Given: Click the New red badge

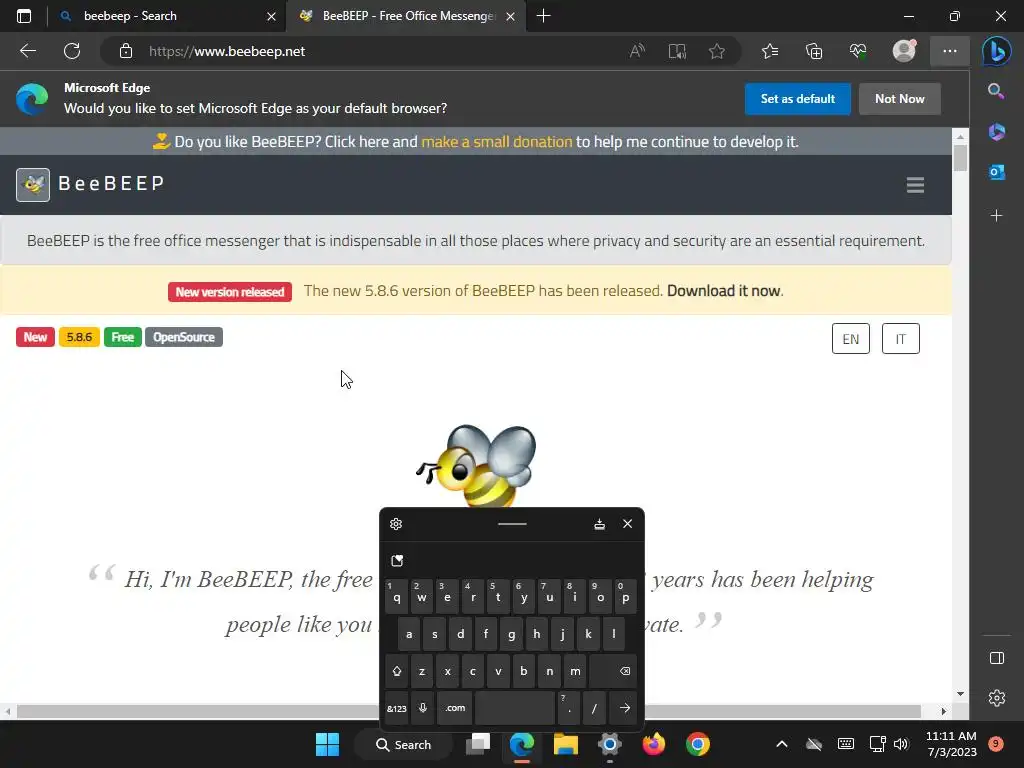Looking at the screenshot, I should (x=35, y=337).
